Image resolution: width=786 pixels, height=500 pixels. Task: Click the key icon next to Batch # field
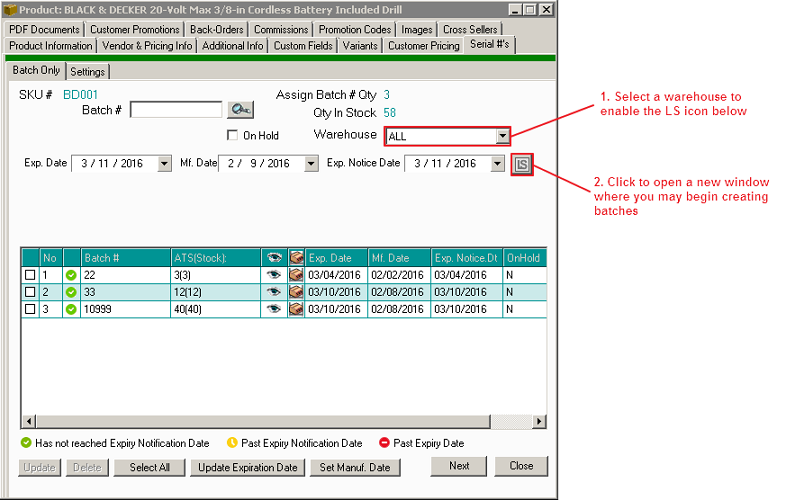point(239,110)
